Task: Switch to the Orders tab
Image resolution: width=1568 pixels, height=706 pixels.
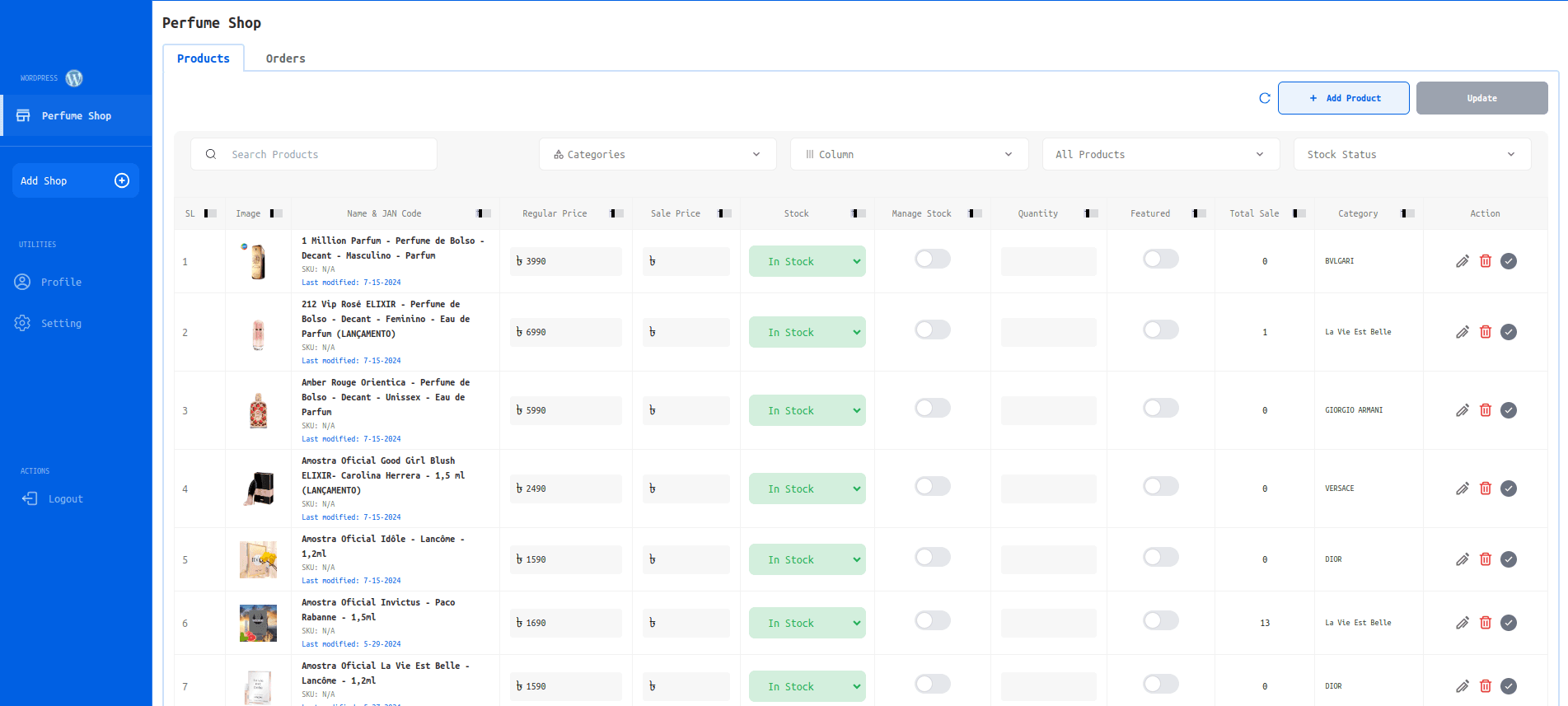Action: pos(285,58)
